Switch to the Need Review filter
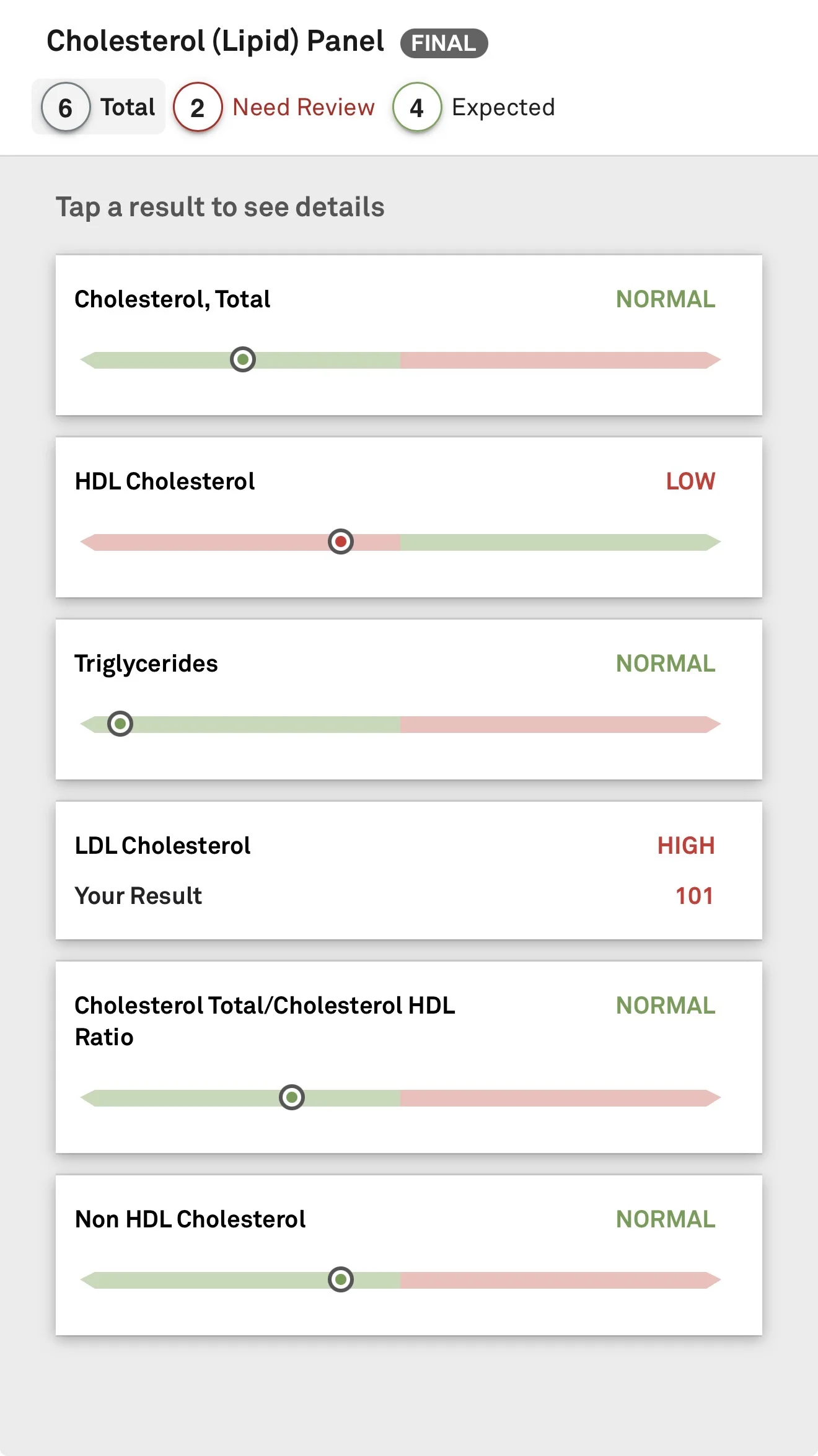The height and width of the screenshot is (1456, 818). (x=275, y=107)
